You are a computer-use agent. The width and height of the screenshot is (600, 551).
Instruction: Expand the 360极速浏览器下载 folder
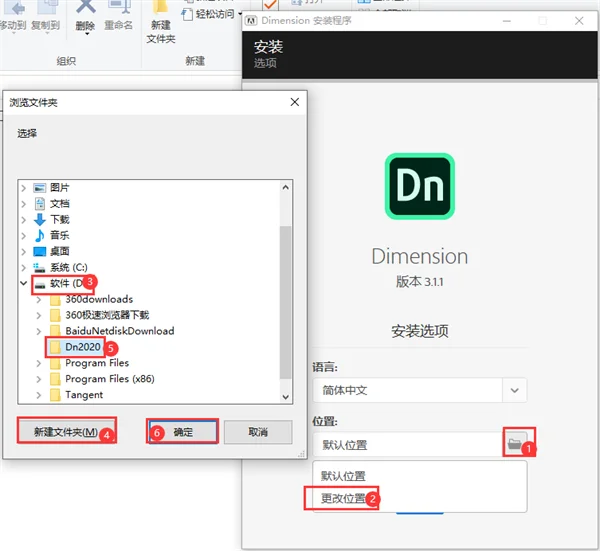tap(39, 316)
